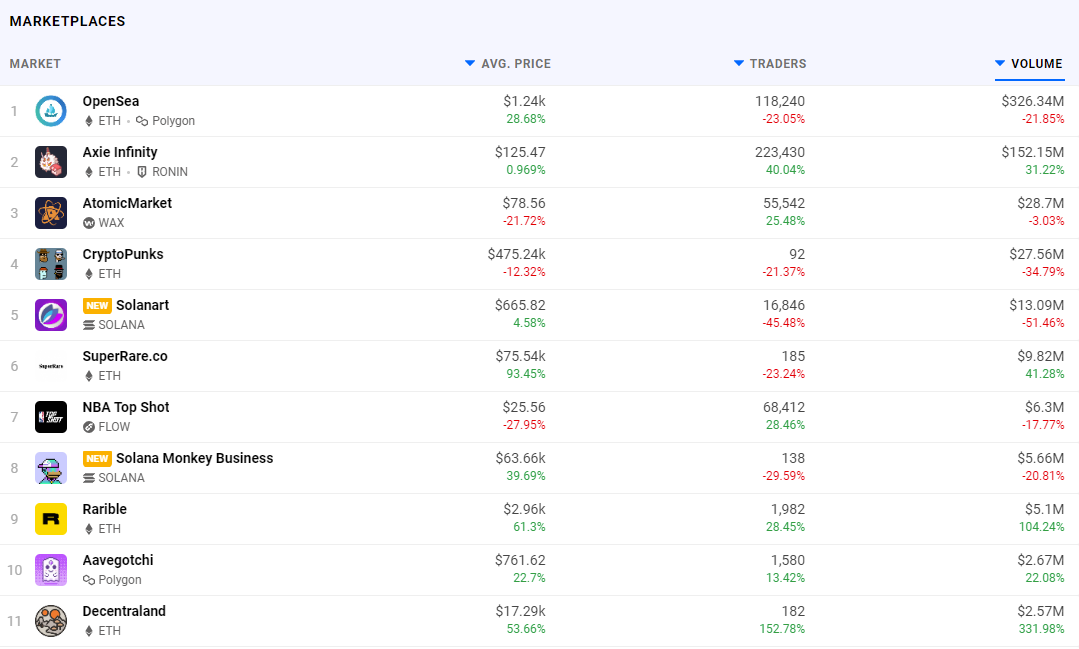Click the Aavegotchi ghost logo
The height and width of the screenshot is (649, 1079).
pyautogui.click(x=51, y=570)
